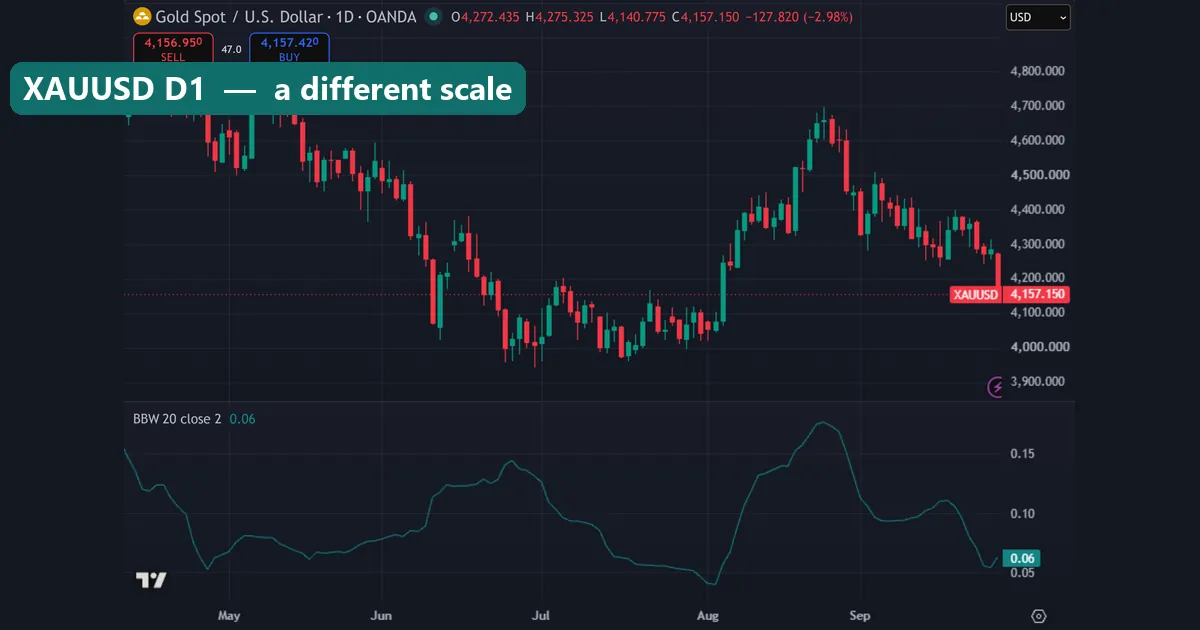Click the Jun time axis label

380,616
